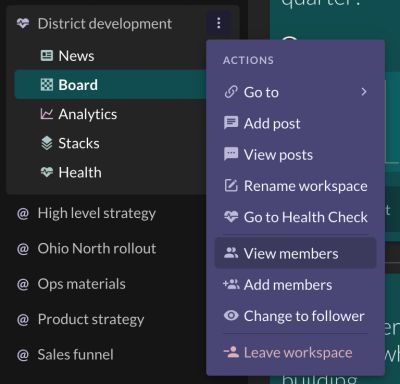Click the Board grid icon
The width and height of the screenshot is (400, 384).
pyautogui.click(x=47, y=85)
